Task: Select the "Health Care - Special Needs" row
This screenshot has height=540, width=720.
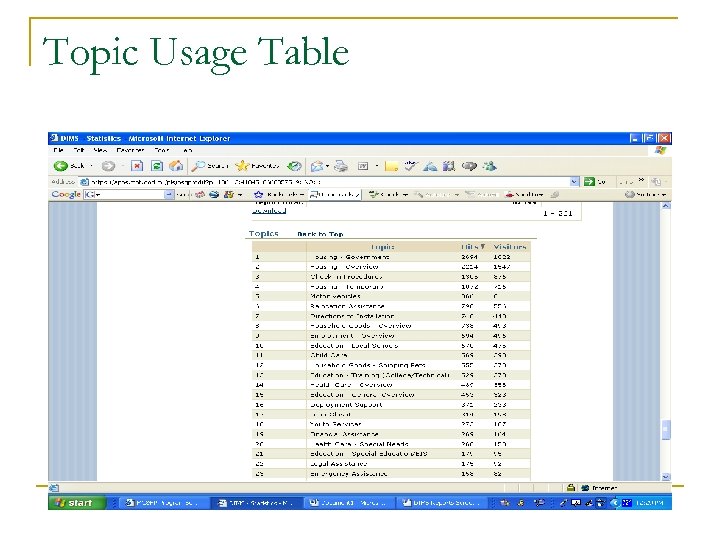Action: tap(391, 444)
